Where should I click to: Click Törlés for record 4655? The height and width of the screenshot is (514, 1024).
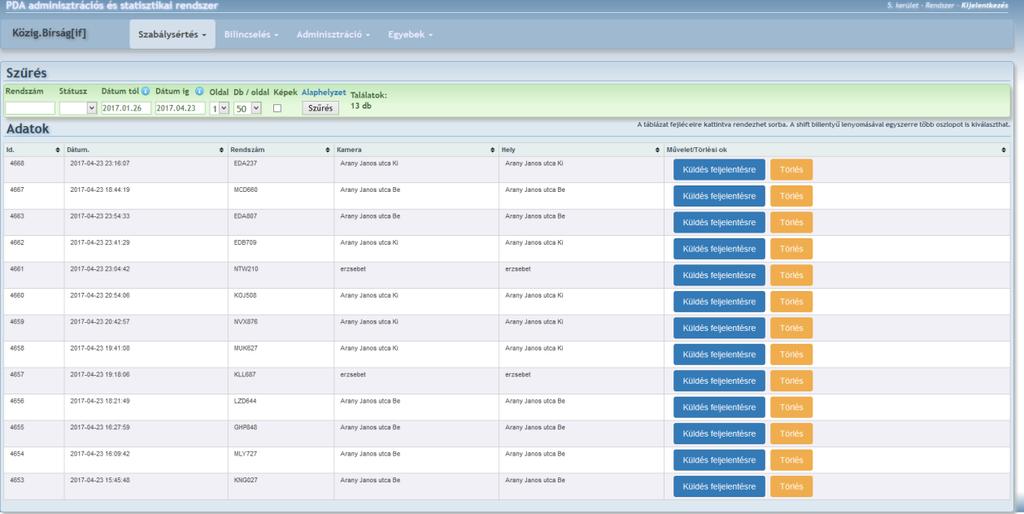792,434
